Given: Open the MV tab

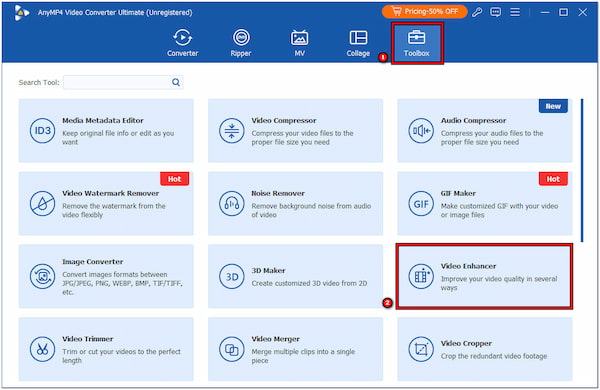Looking at the screenshot, I should pyautogui.click(x=300, y=43).
